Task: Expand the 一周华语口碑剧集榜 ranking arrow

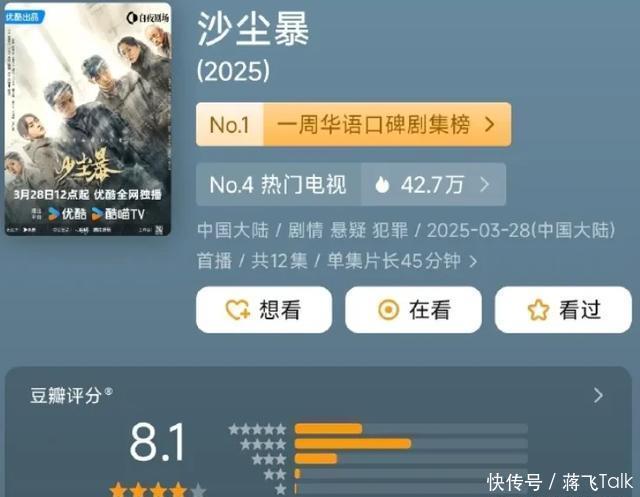Action: (490, 124)
